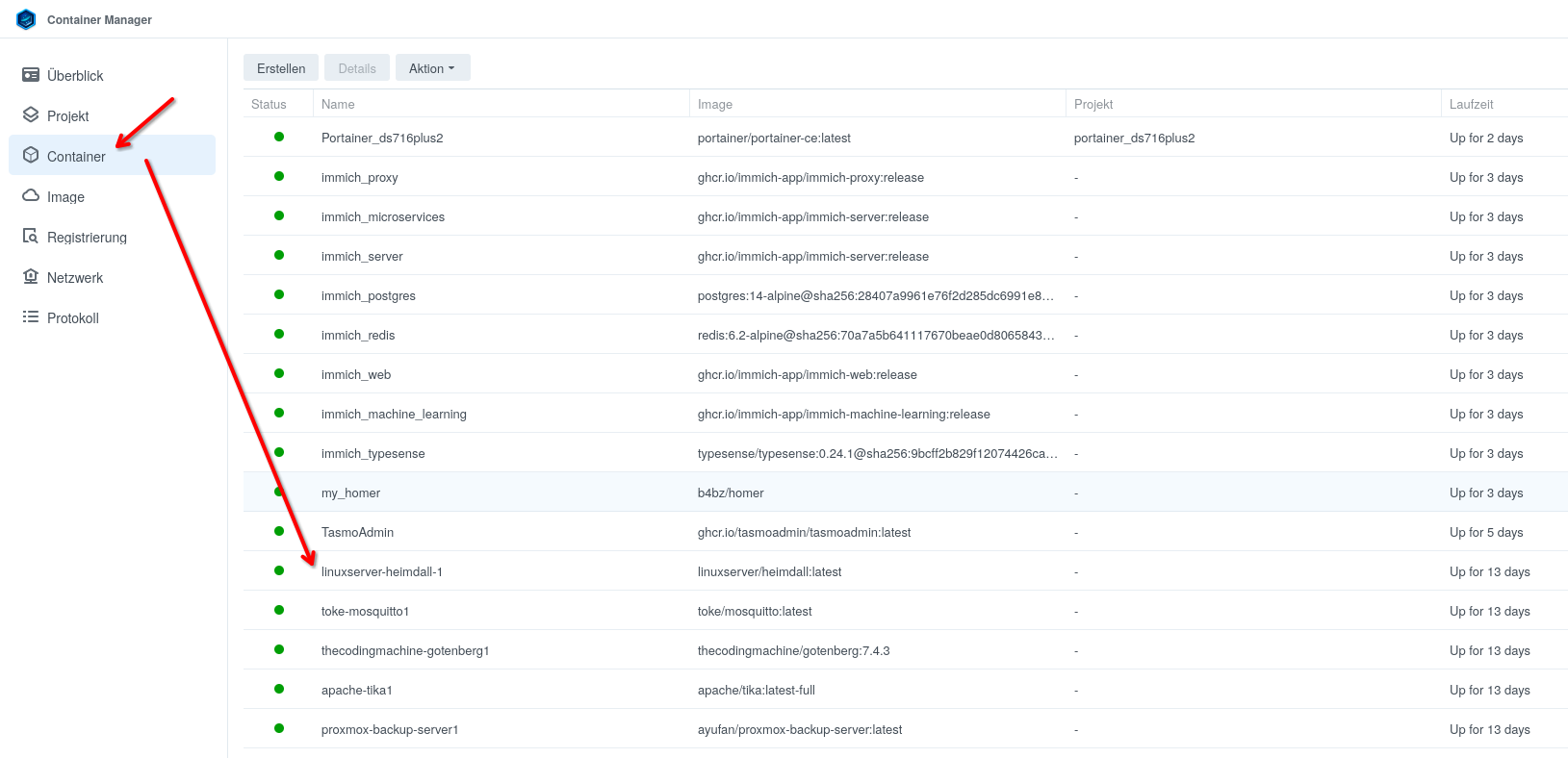The image size is (1568, 758).
Task: Select the immich_web container name
Action: [x=356, y=374]
